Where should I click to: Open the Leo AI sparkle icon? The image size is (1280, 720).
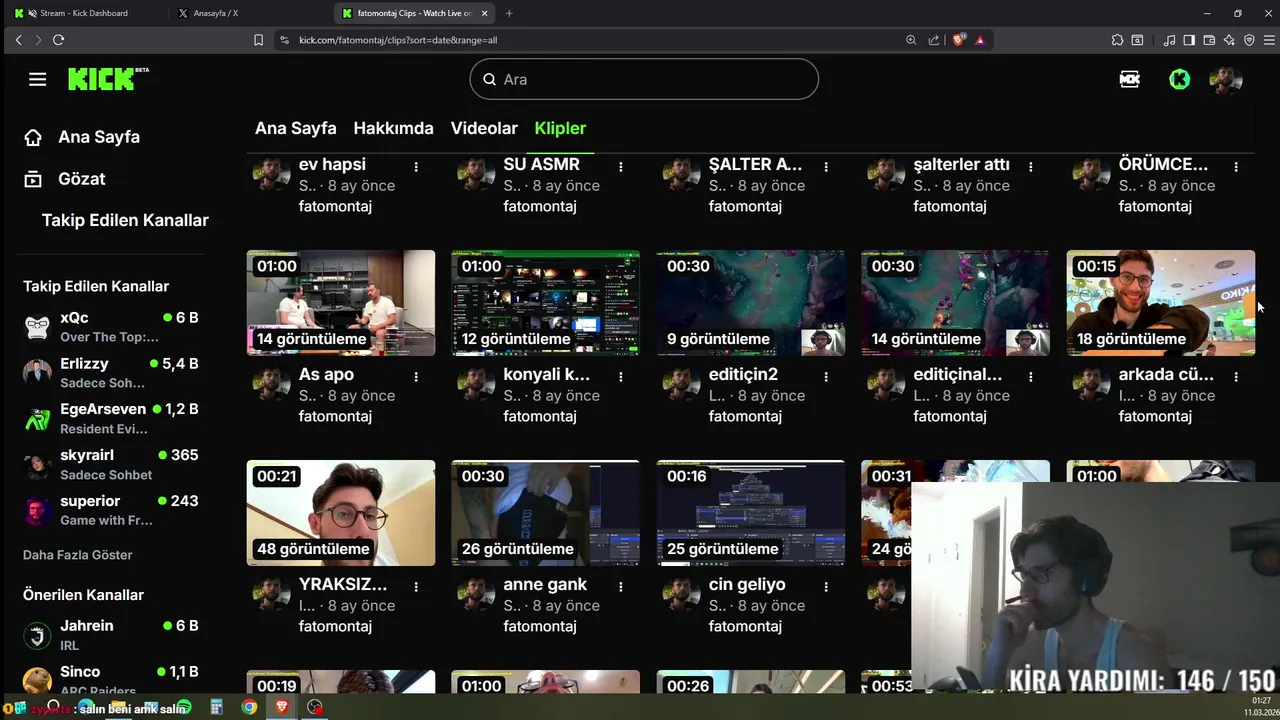[x=1229, y=40]
